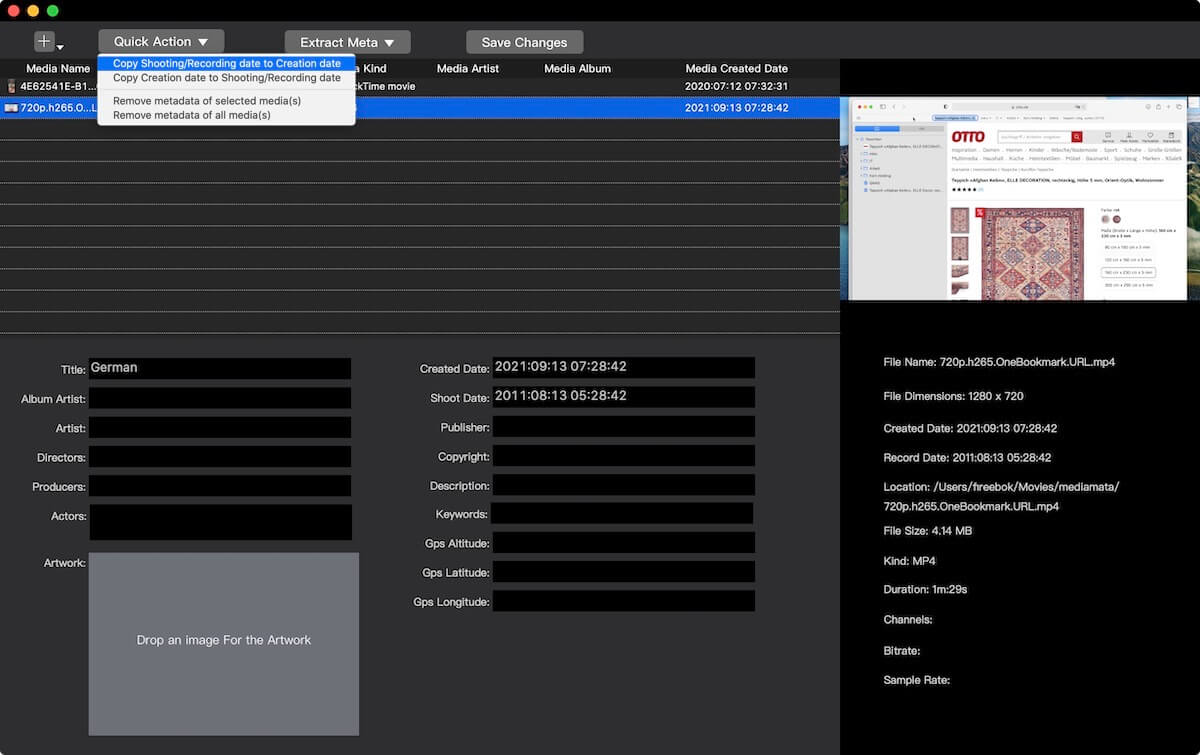Screen dimensions: 1200x755
Task: Choose Copy Shooting/Recording date to Creation date
Action: [226, 63]
